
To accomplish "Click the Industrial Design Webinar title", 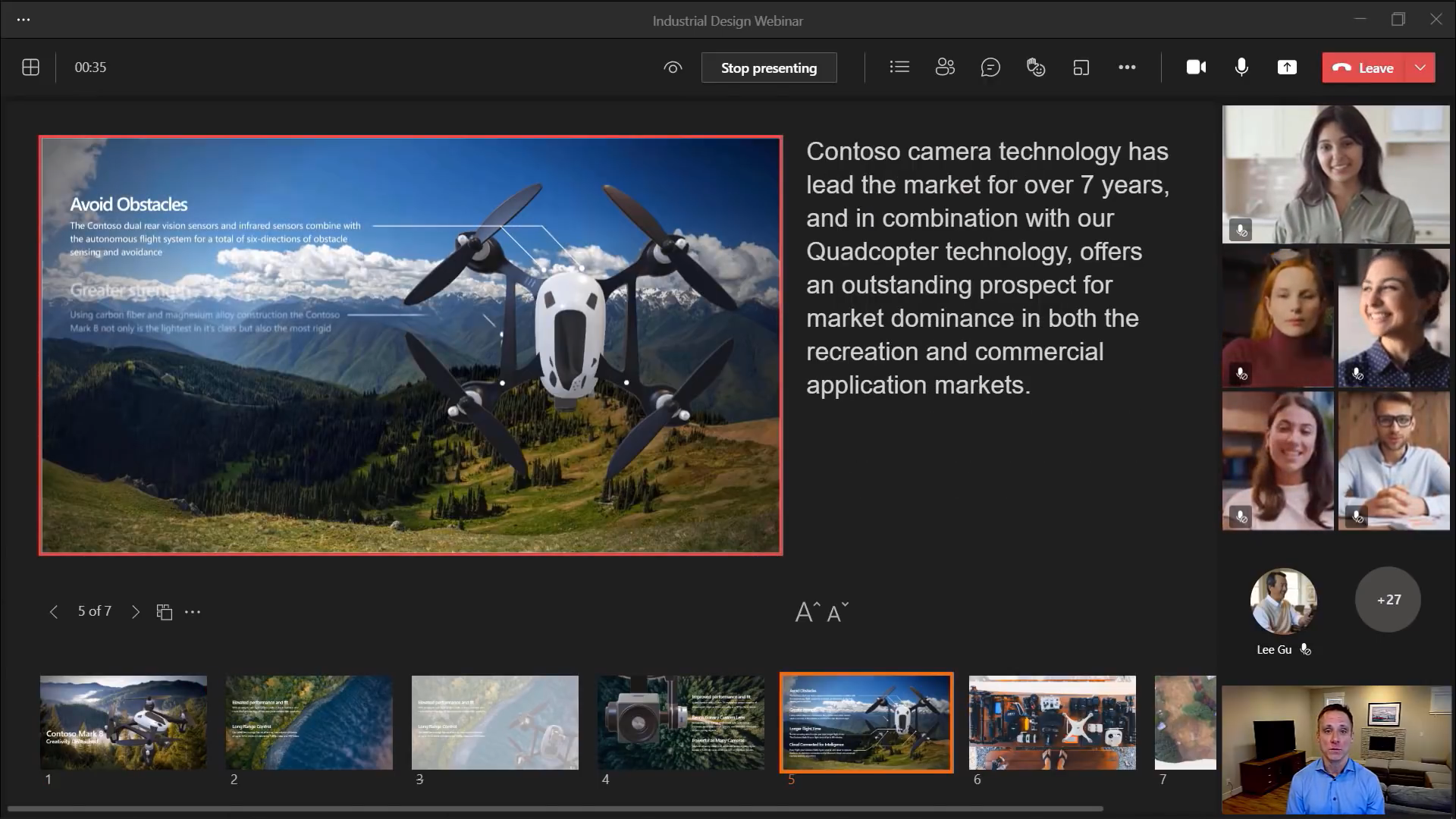I will pyautogui.click(x=728, y=20).
